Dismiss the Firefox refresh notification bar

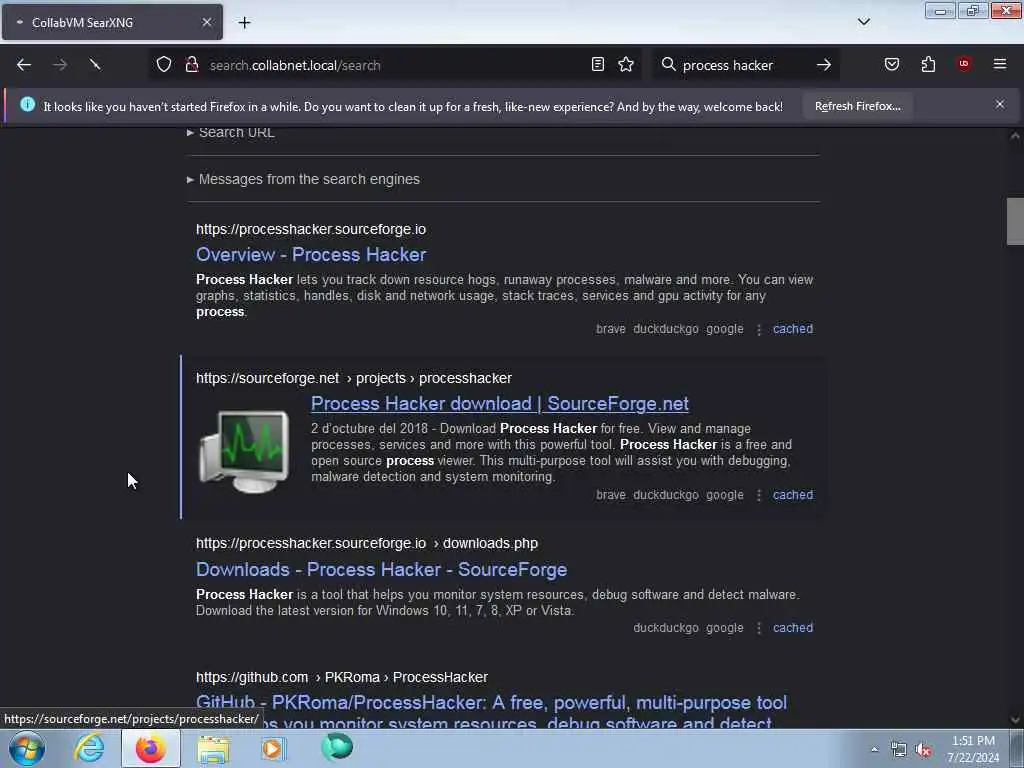coord(1000,104)
